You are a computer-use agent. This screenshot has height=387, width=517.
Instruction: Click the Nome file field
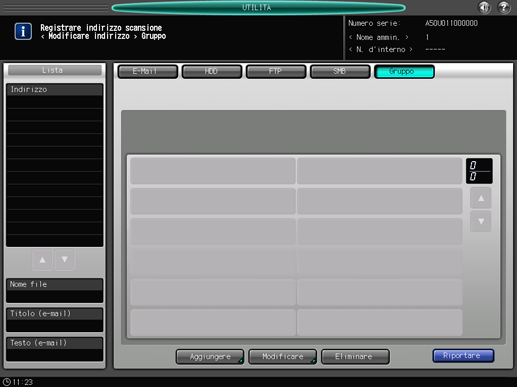click(55, 291)
